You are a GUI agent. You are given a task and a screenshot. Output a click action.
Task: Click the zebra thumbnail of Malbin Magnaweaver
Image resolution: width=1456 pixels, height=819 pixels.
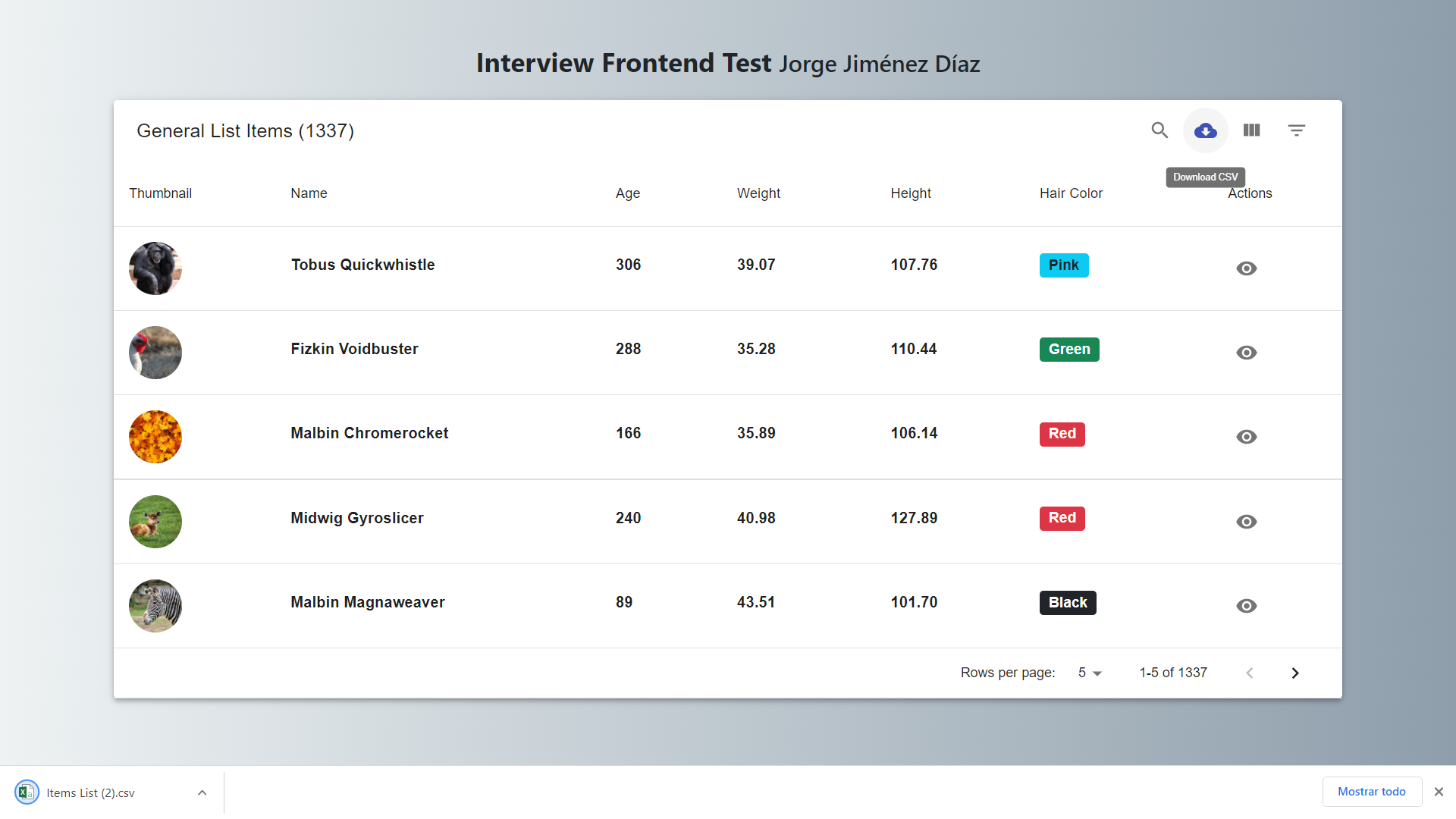[155, 606]
